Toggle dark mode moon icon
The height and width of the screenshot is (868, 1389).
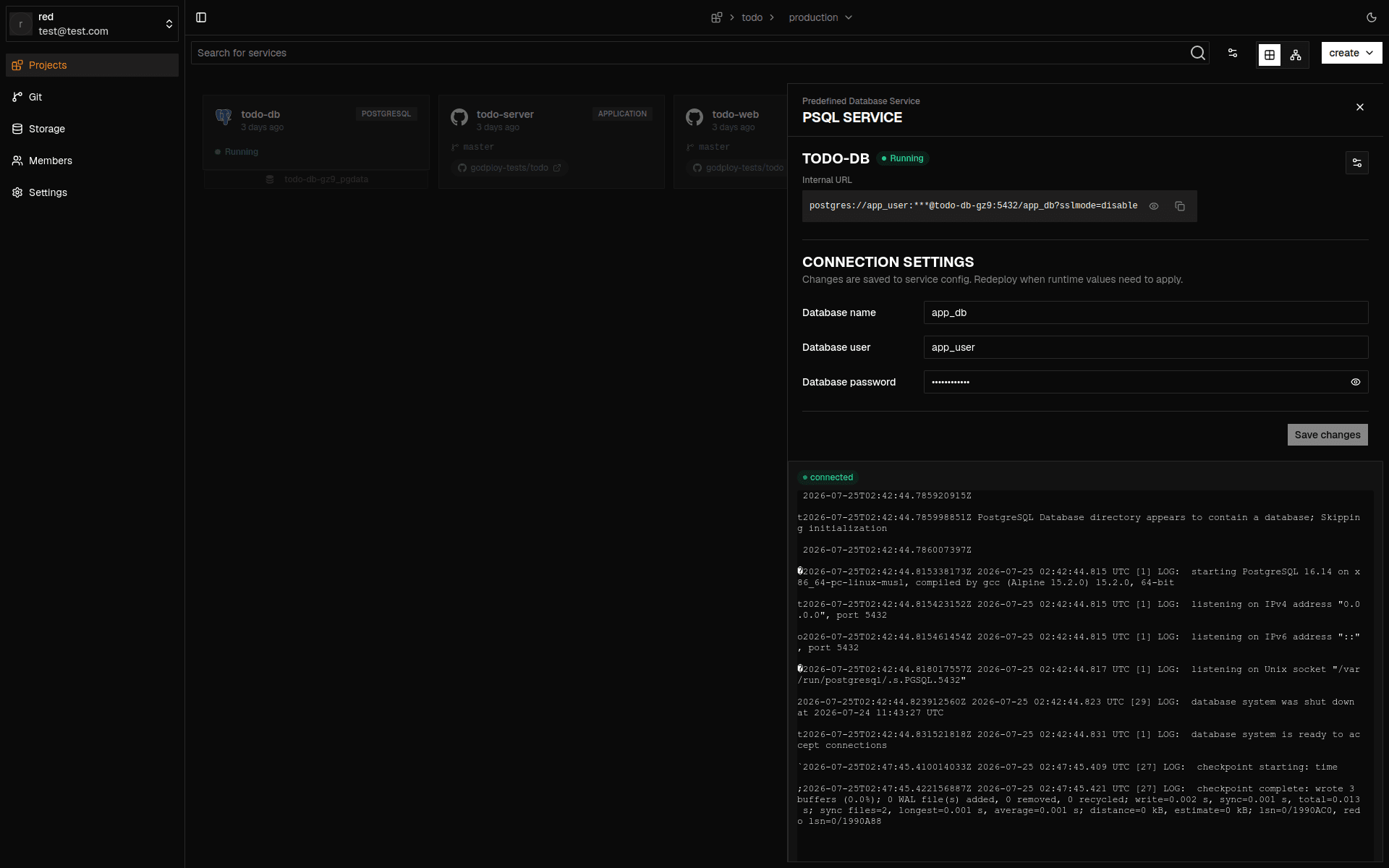(x=1371, y=17)
